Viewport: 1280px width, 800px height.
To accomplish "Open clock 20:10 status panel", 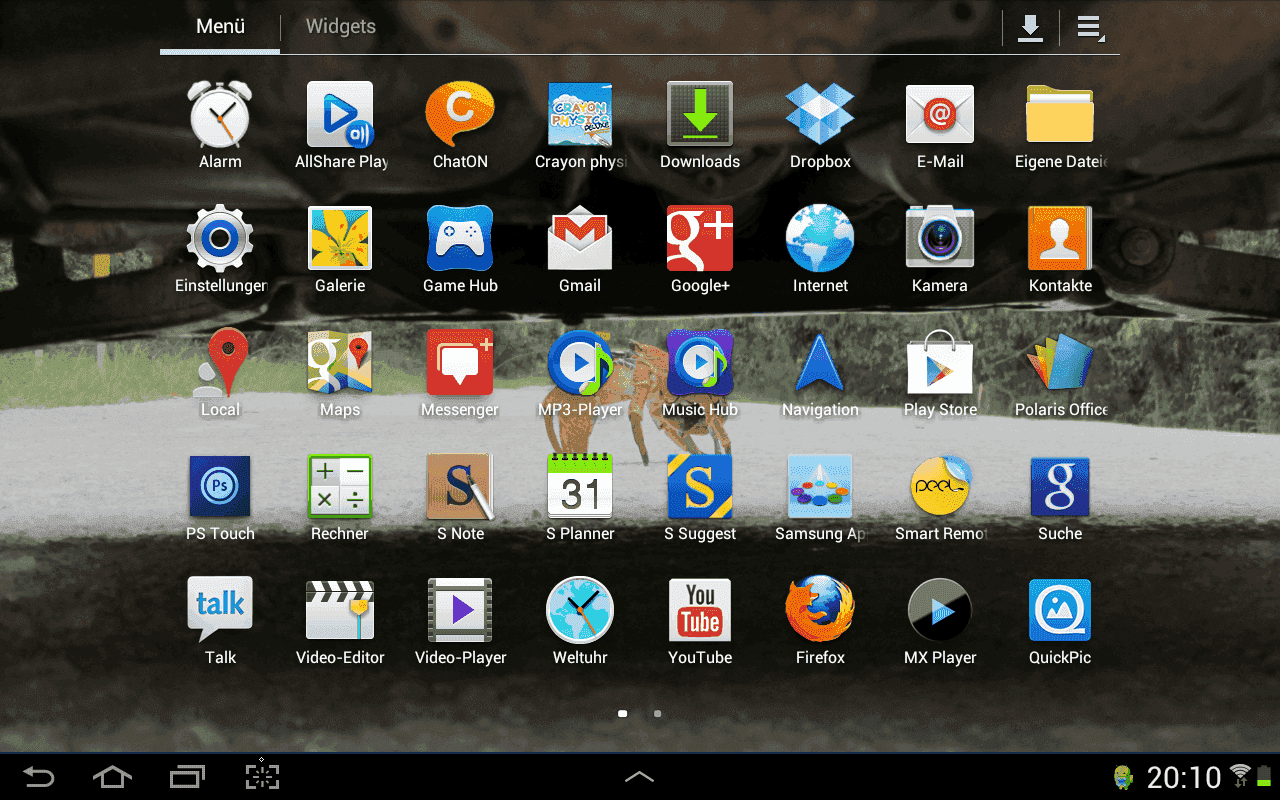I will [1184, 777].
